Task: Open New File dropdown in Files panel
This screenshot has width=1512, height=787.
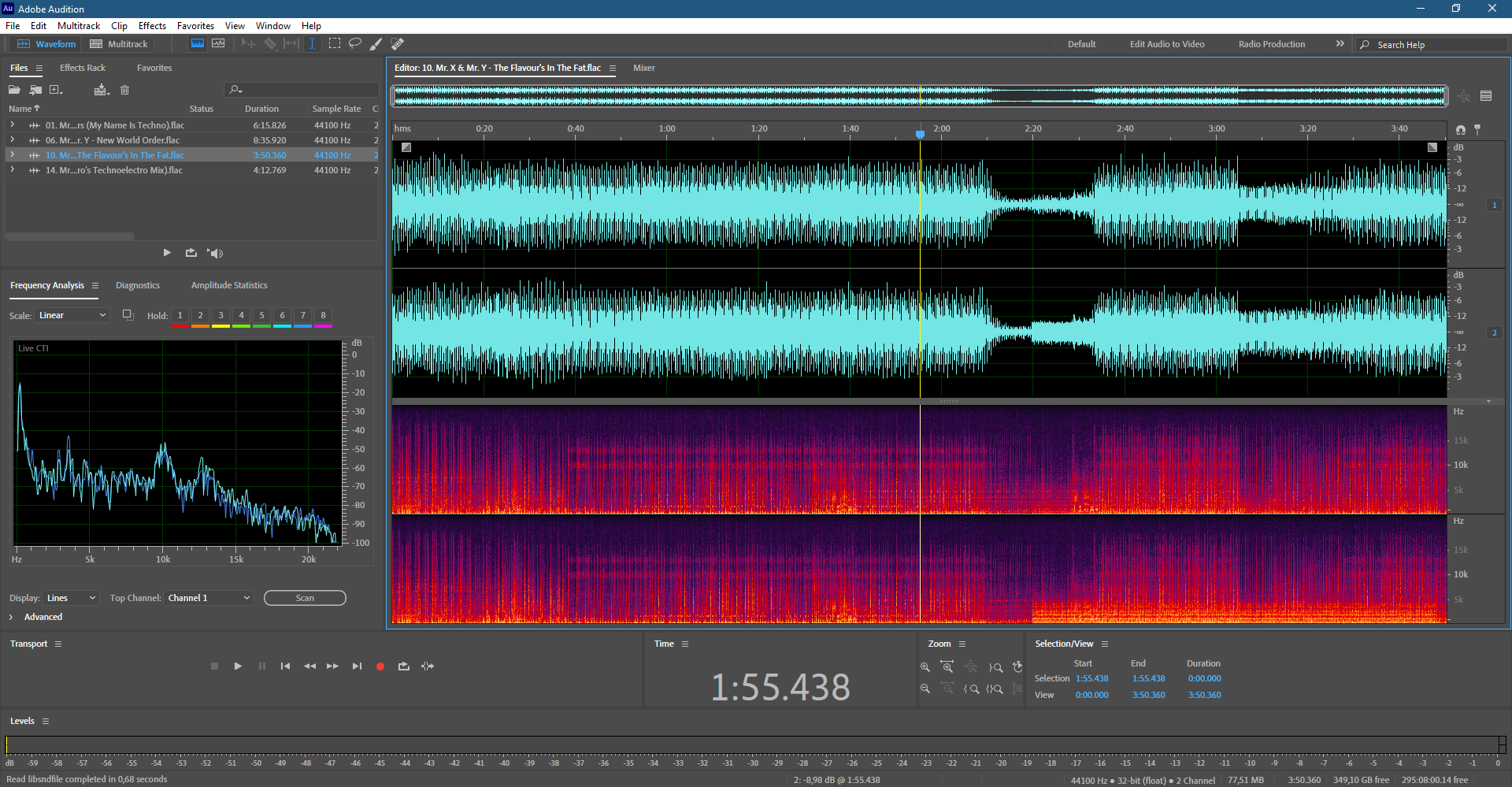Action: tap(56, 90)
